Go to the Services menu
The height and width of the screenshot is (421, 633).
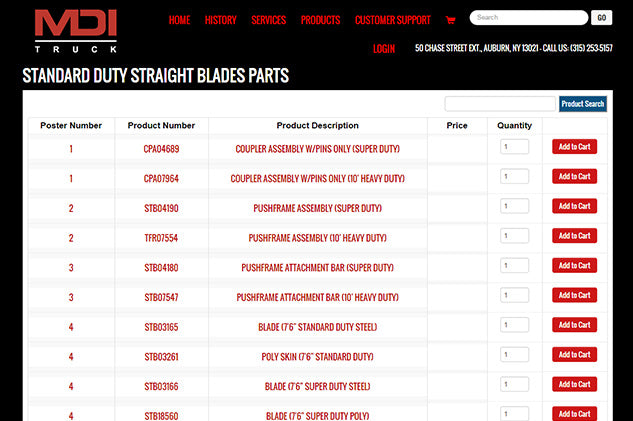click(268, 20)
